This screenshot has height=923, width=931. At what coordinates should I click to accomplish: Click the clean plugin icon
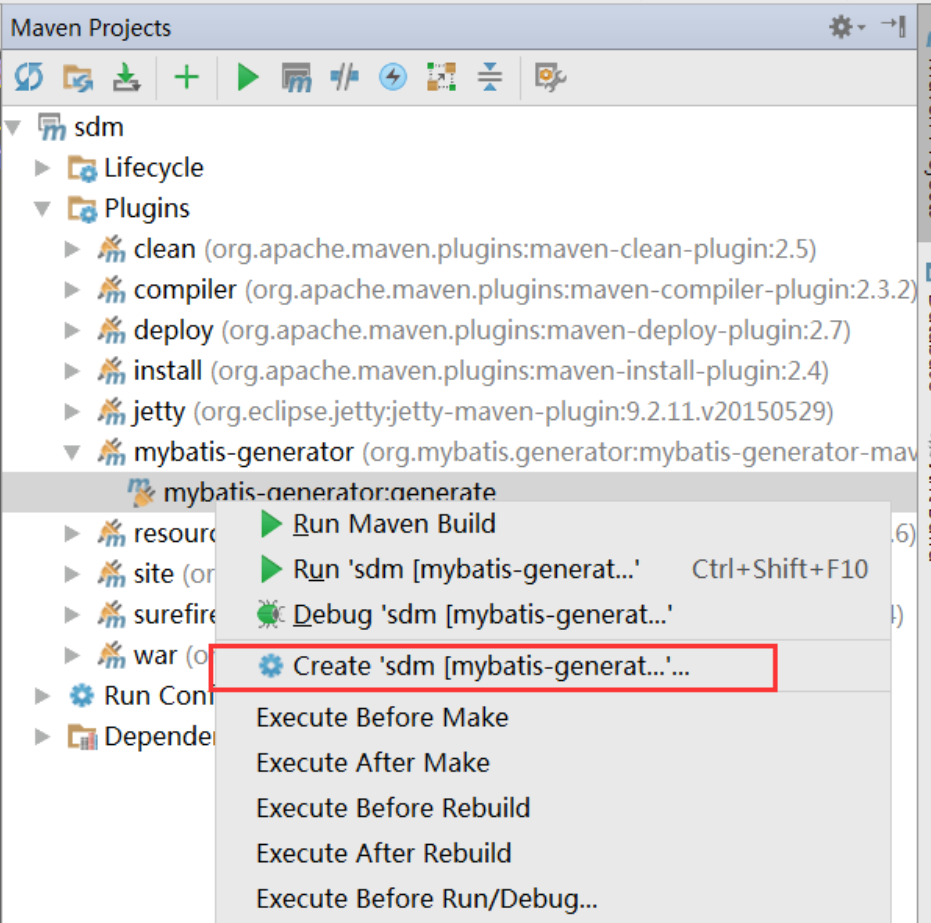112,249
